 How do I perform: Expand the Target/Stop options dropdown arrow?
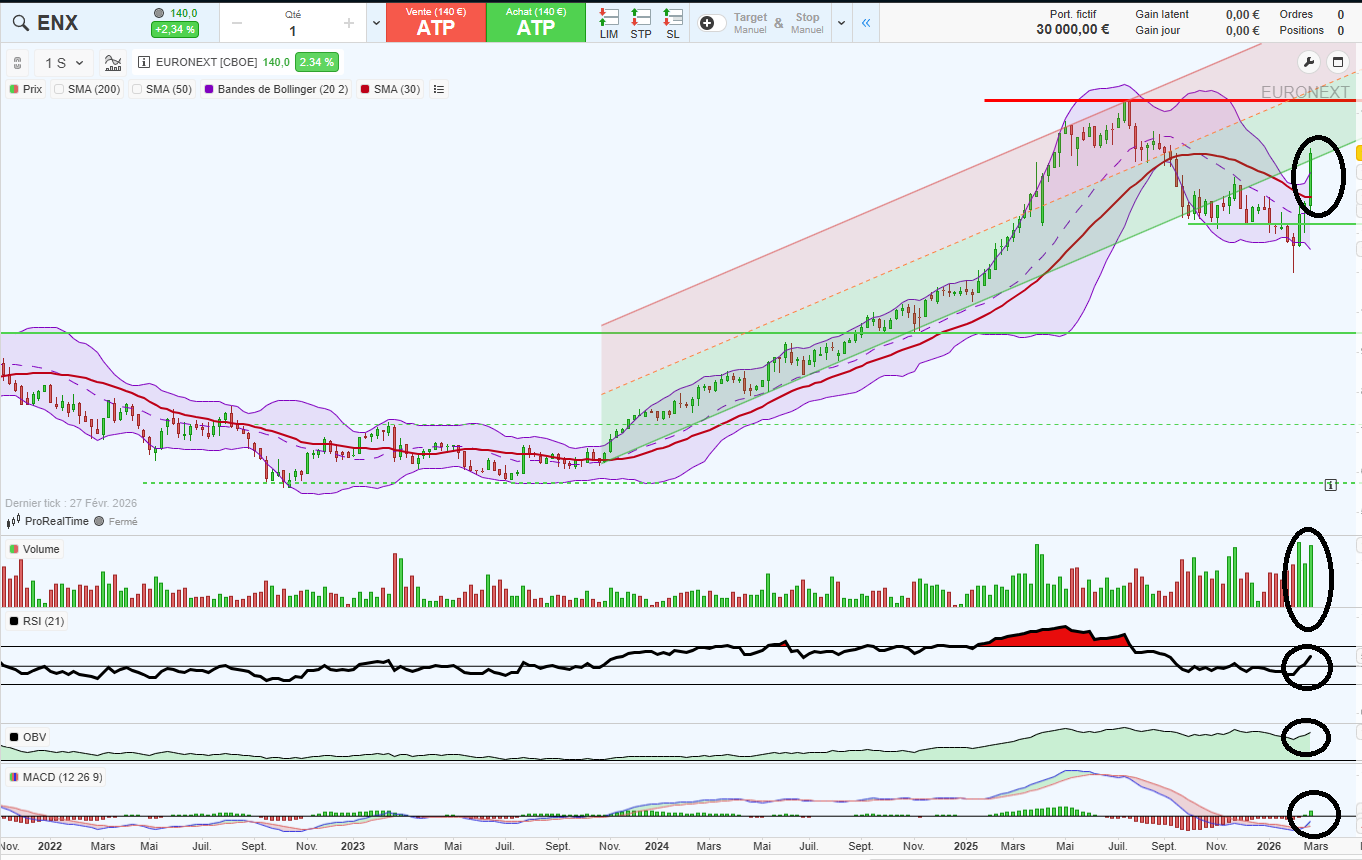(x=840, y=23)
